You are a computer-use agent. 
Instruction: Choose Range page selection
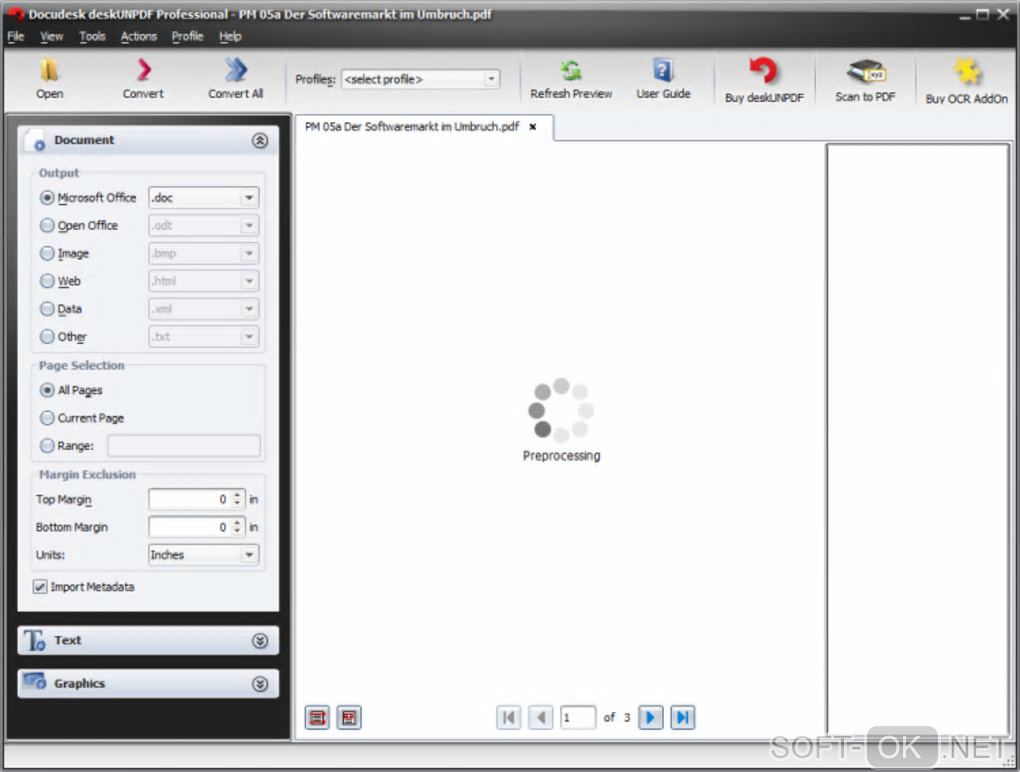(47, 446)
